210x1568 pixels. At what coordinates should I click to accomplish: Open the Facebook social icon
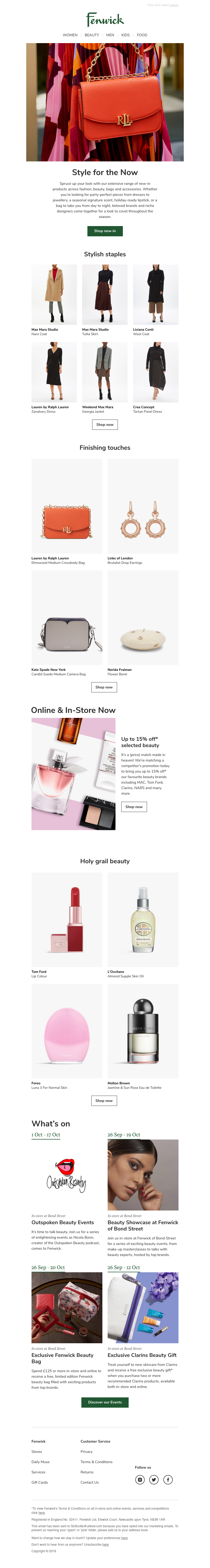(x=168, y=1479)
